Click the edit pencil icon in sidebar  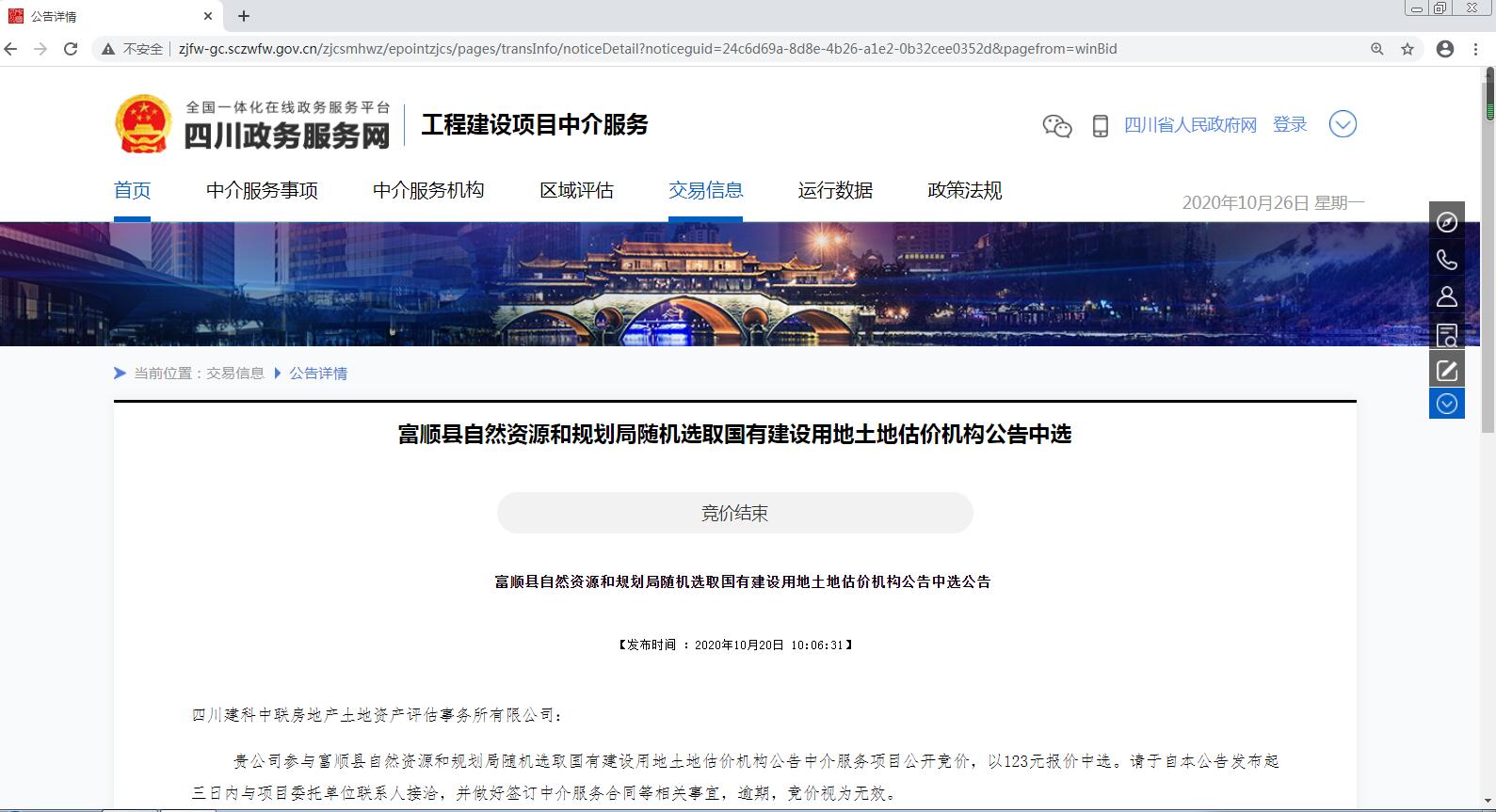click(x=1446, y=370)
